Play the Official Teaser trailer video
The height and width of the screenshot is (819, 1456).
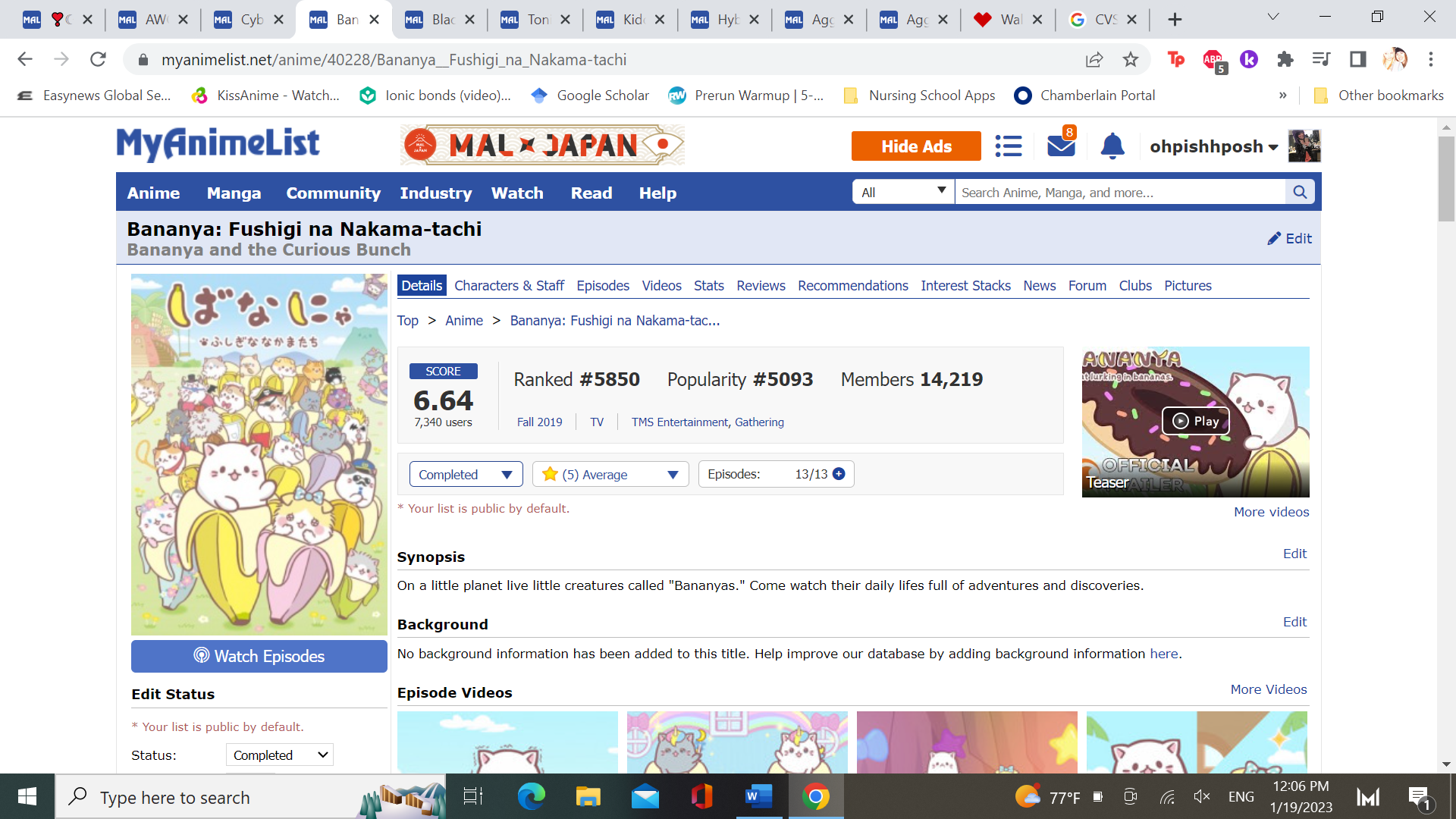[1195, 422]
